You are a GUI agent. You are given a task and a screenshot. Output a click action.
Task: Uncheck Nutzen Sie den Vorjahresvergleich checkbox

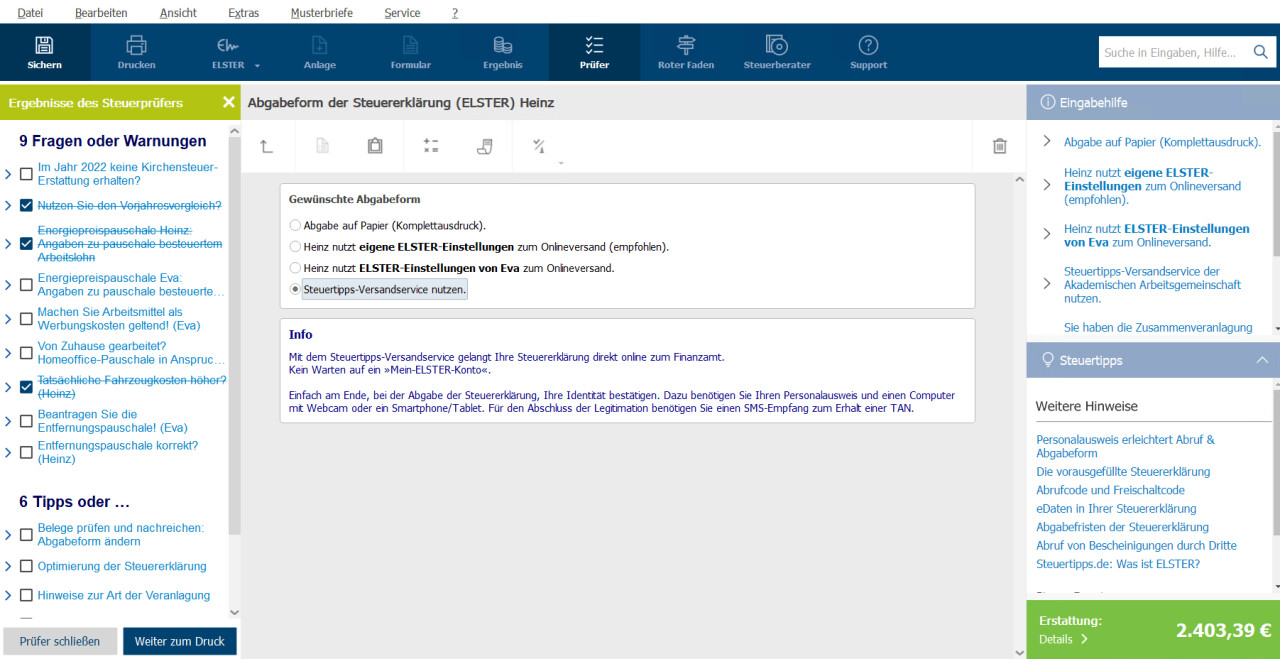click(26, 206)
